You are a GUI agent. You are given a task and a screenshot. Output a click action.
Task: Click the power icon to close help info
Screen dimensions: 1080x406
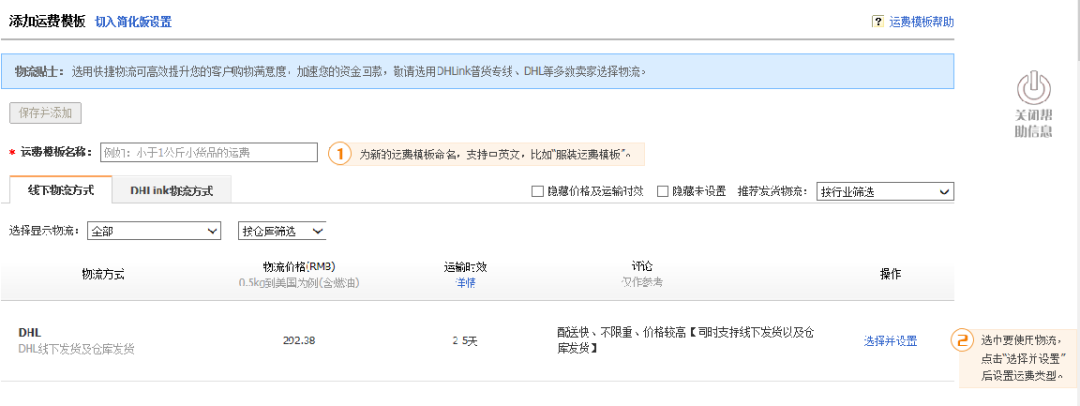pos(1034,88)
